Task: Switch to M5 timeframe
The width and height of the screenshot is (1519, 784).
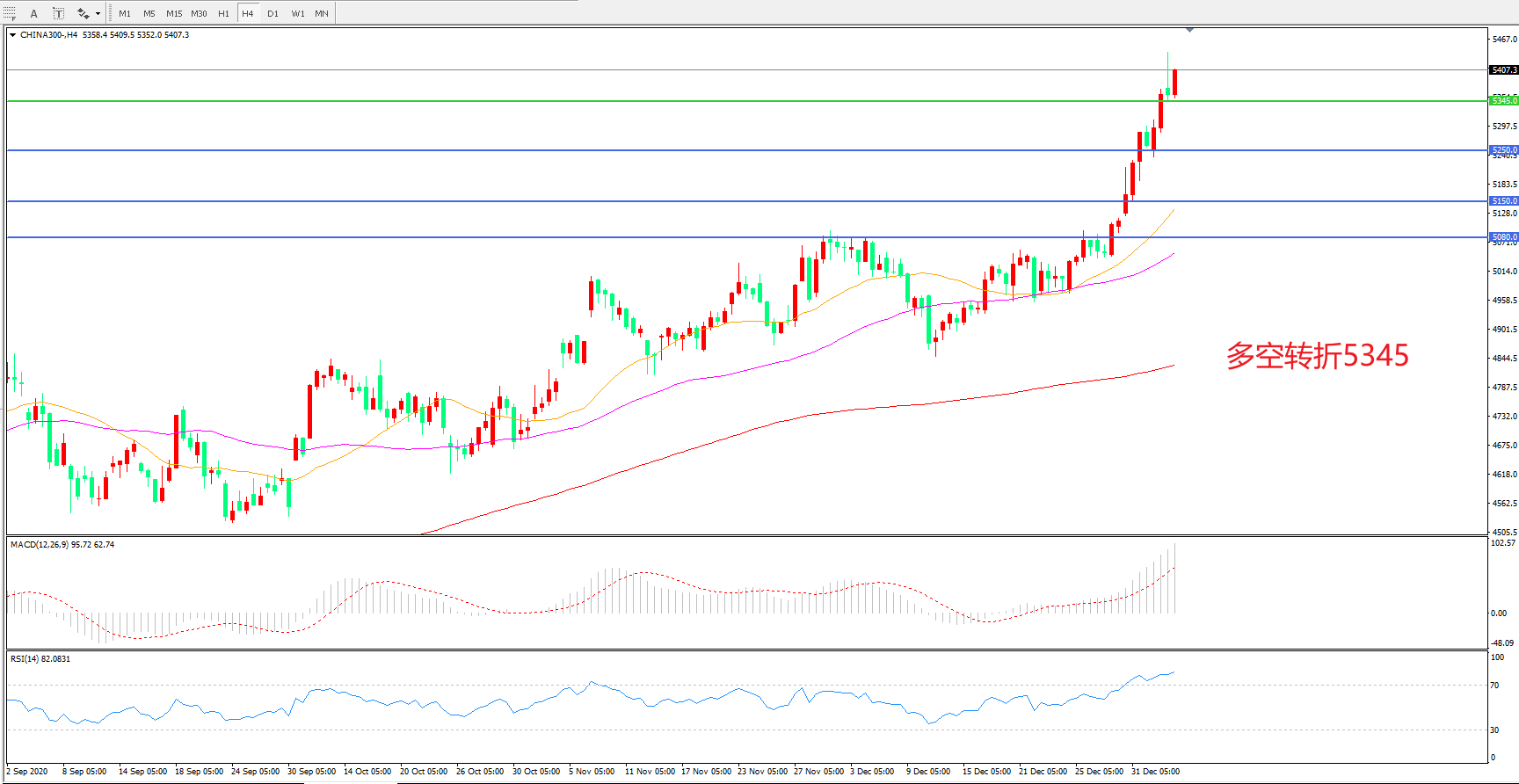Action: tap(149, 13)
